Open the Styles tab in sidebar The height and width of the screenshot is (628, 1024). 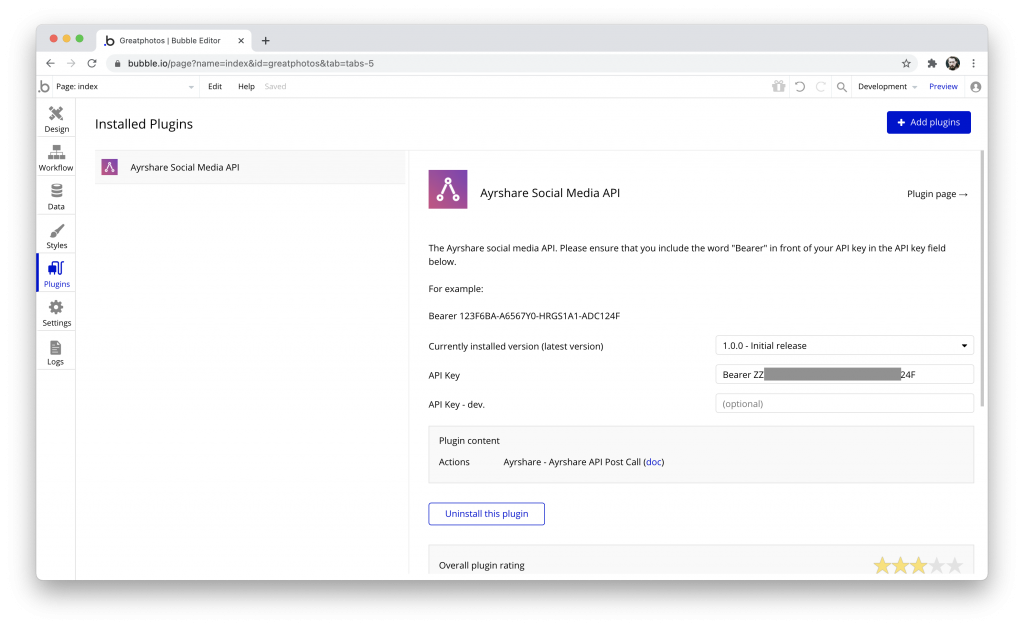[56, 236]
